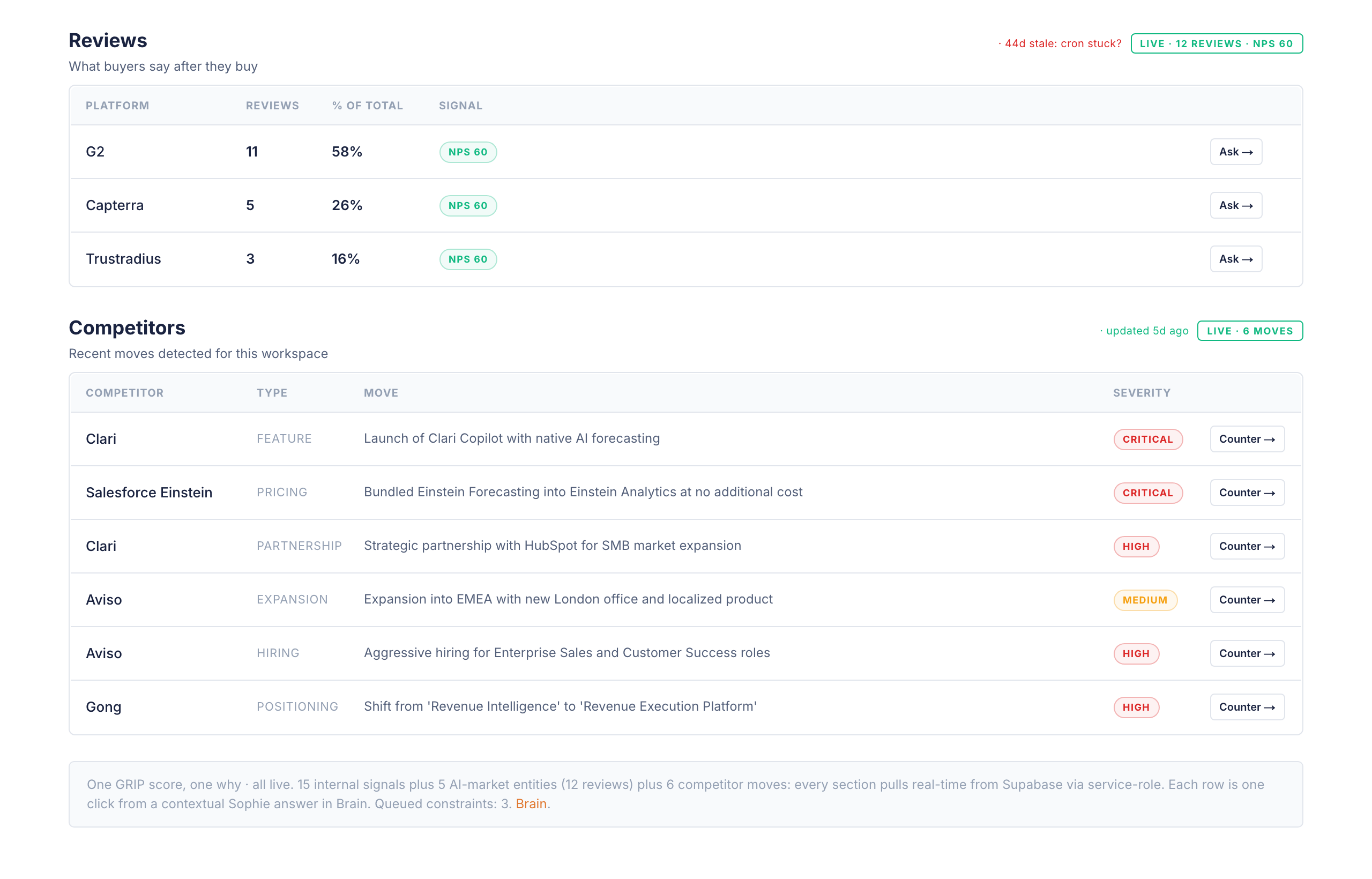
Task: Select the Trustradius platform name
Action: 123,259
